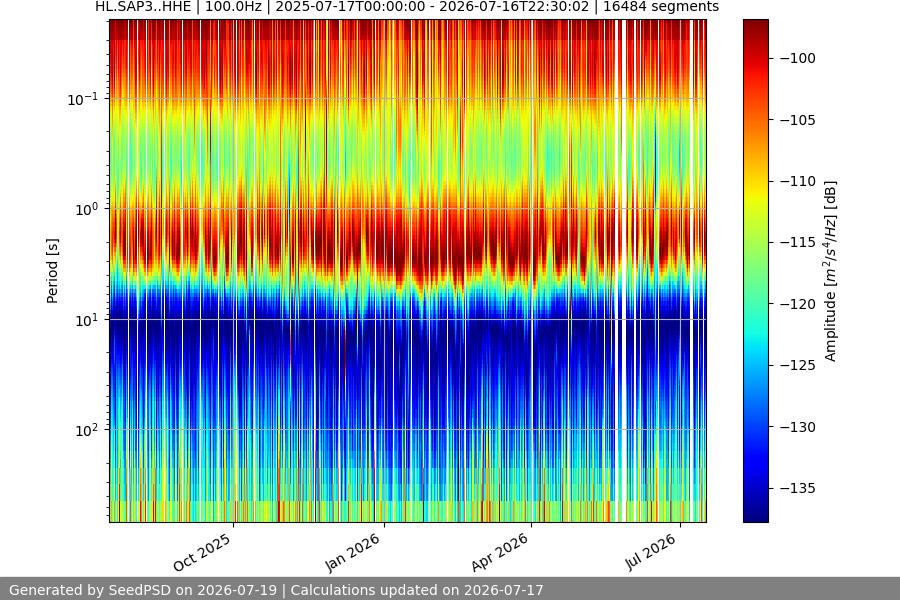Click the '16484 segments' text in title
The width and height of the screenshot is (900, 600).
pyautogui.click(x=661, y=7)
